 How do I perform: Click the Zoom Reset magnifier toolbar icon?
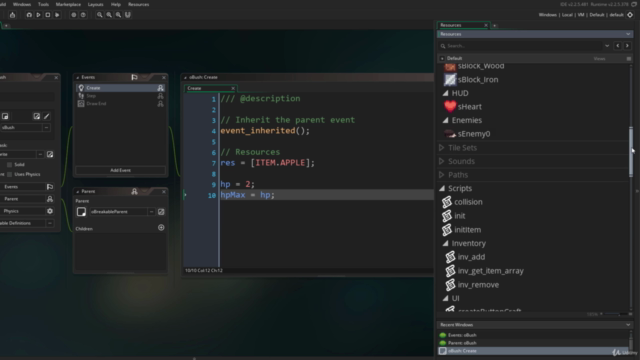pyautogui.click(x=109, y=15)
